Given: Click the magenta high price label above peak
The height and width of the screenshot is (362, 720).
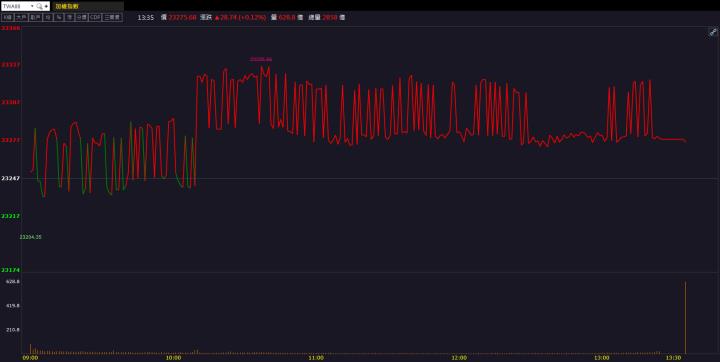Looking at the screenshot, I should pos(261,59).
